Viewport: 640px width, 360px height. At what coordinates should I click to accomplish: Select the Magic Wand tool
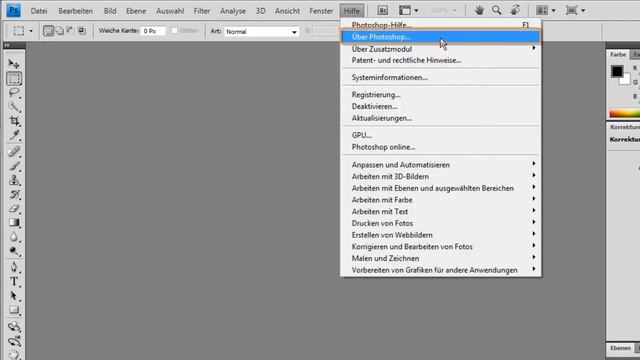point(14,107)
